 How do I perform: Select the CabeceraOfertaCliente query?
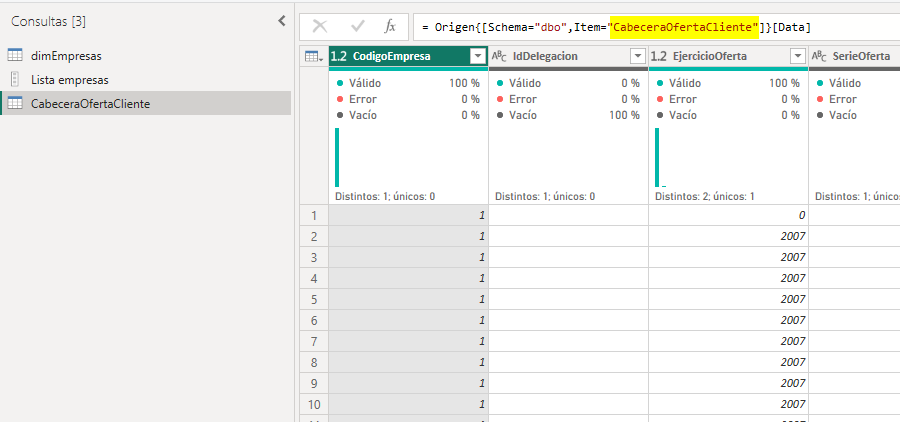[91, 103]
